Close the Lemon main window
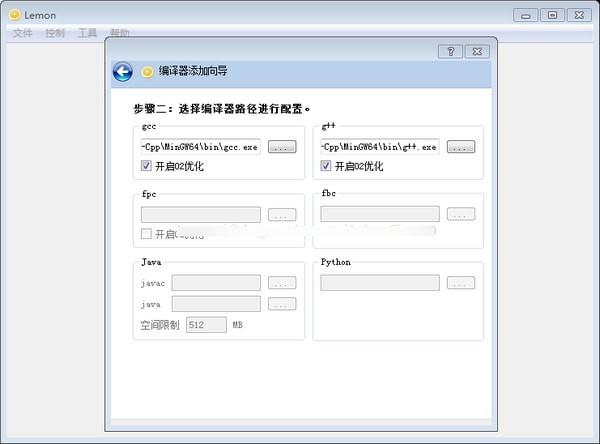The height and width of the screenshot is (444, 600). point(579,15)
